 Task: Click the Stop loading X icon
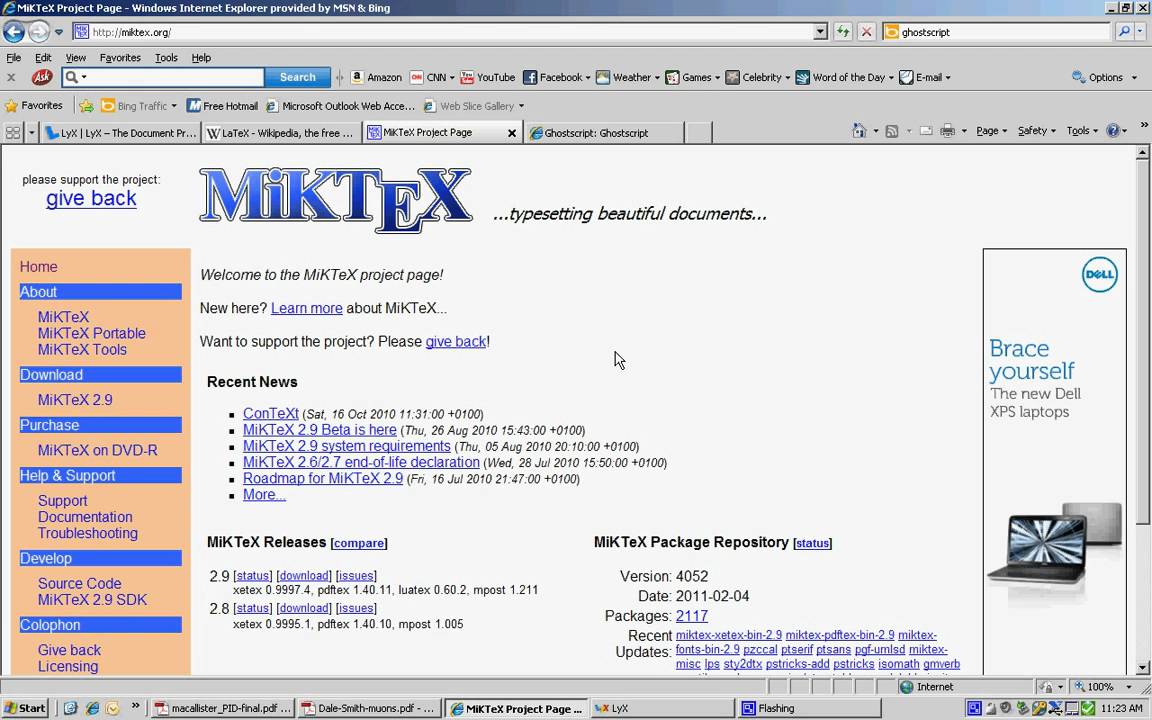(x=867, y=32)
